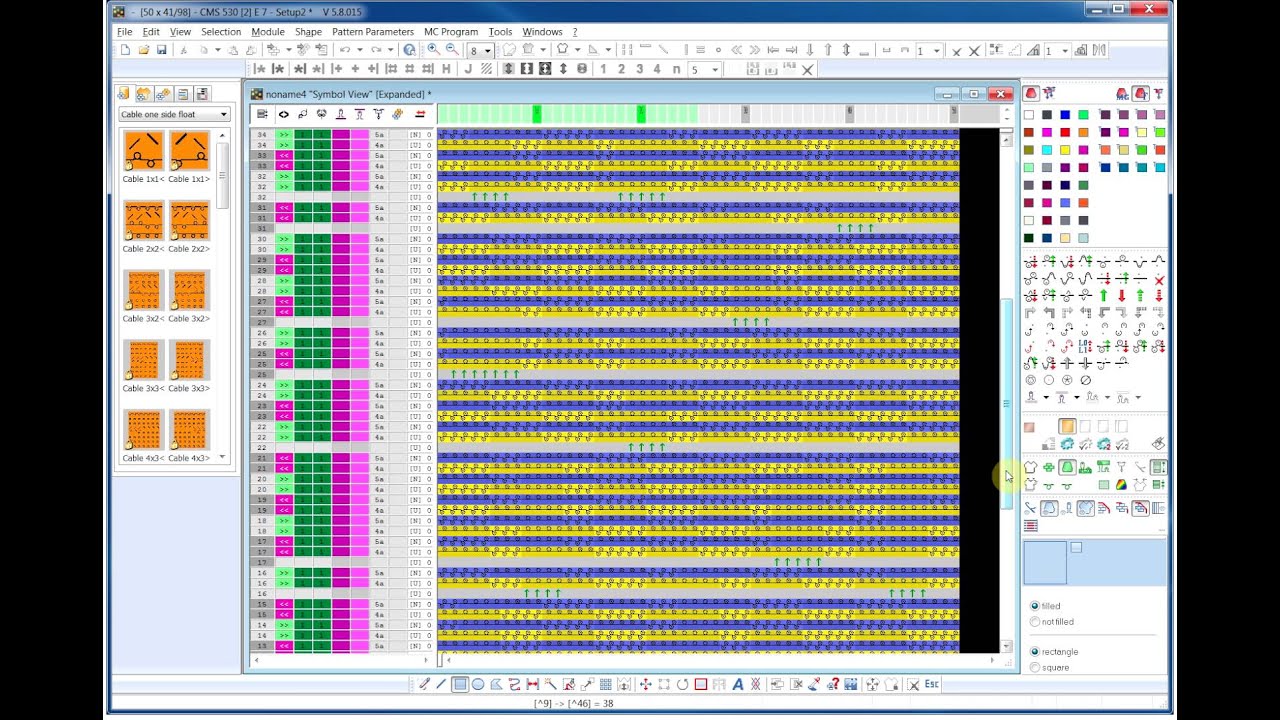The image size is (1280, 720).
Task: Select the 'filled' radio option
Action: tap(1035, 606)
